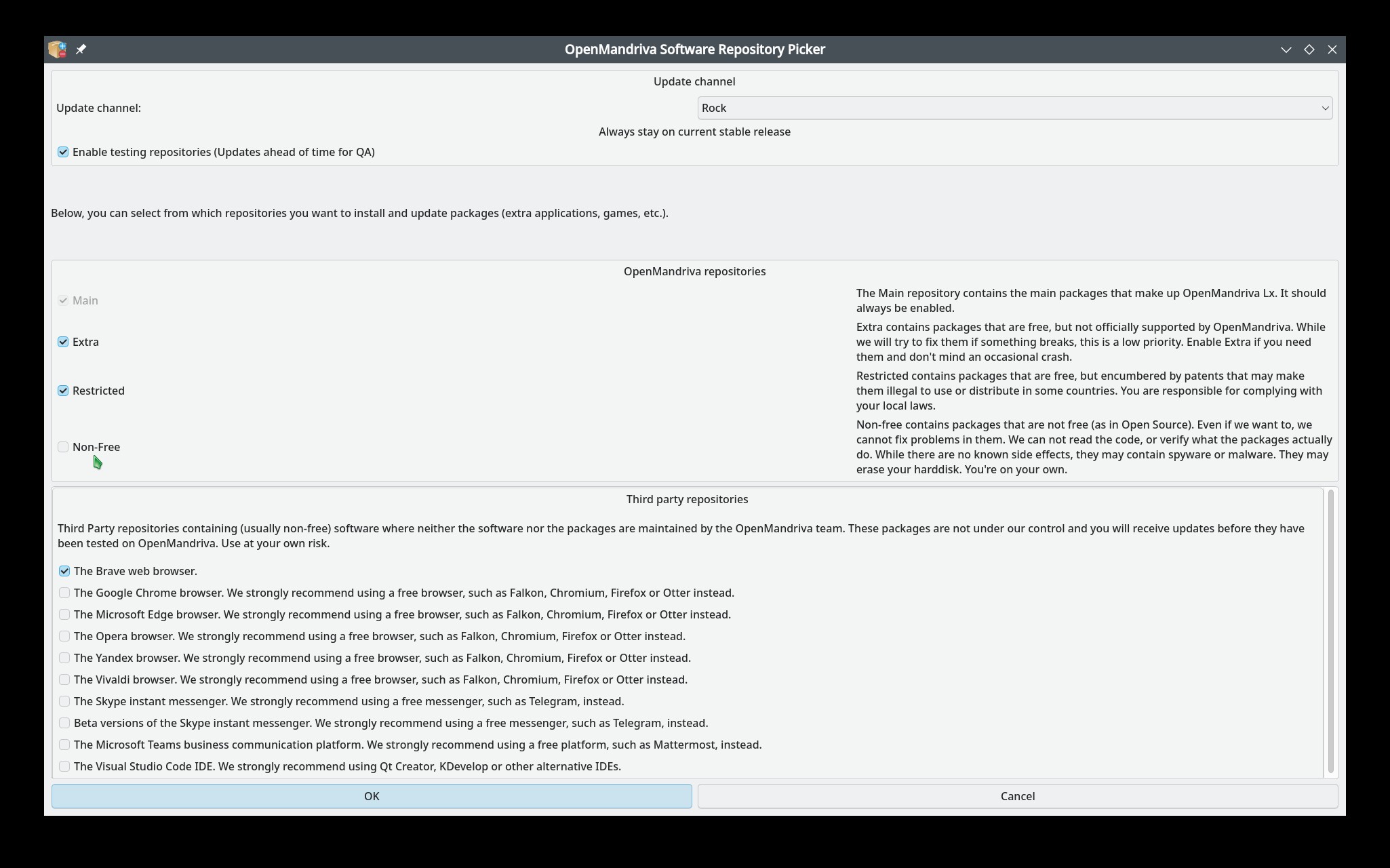1390x868 pixels.
Task: Enable the Non-Free repository
Action: pyautogui.click(x=63, y=447)
